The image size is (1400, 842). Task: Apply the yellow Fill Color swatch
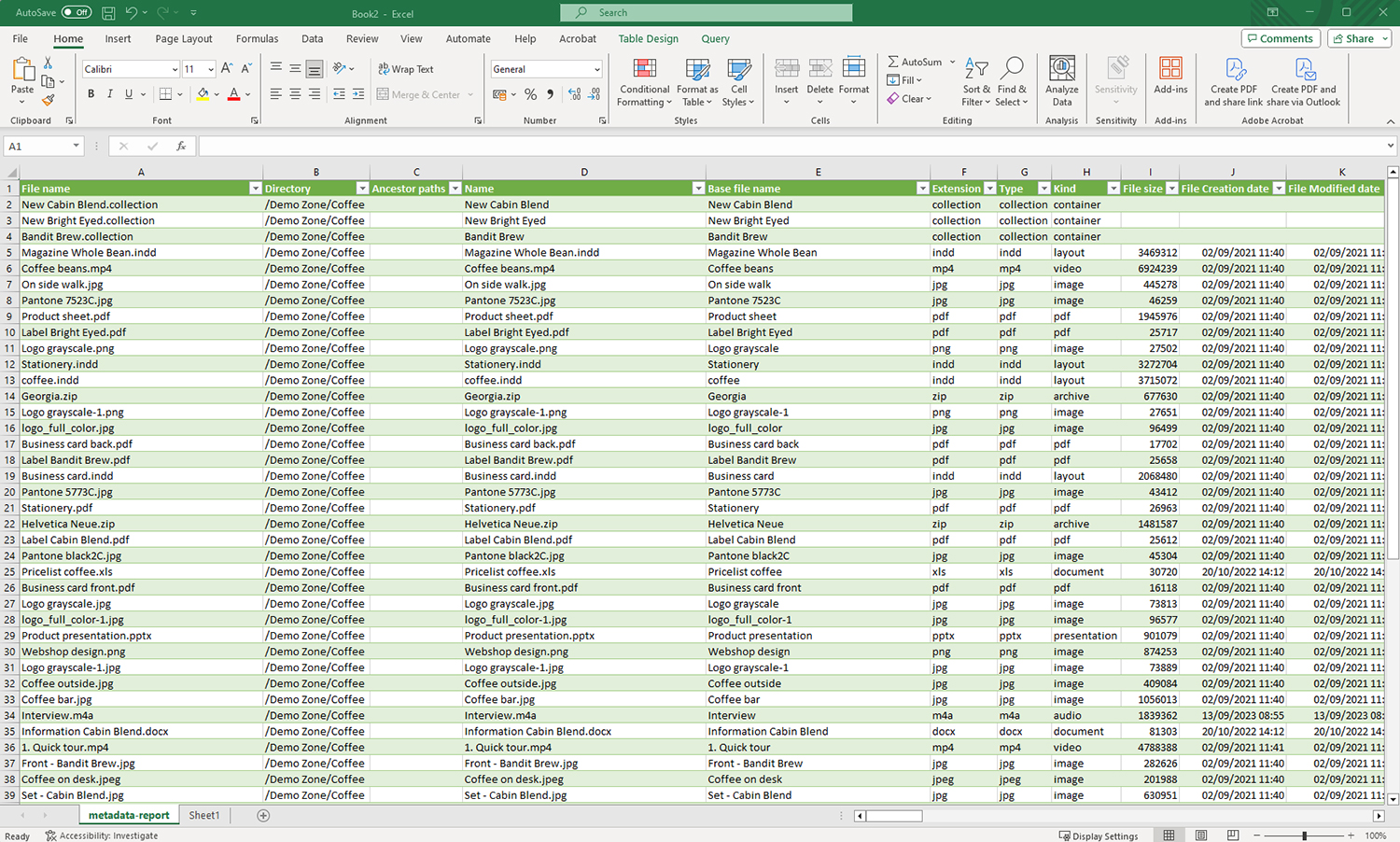[x=203, y=94]
